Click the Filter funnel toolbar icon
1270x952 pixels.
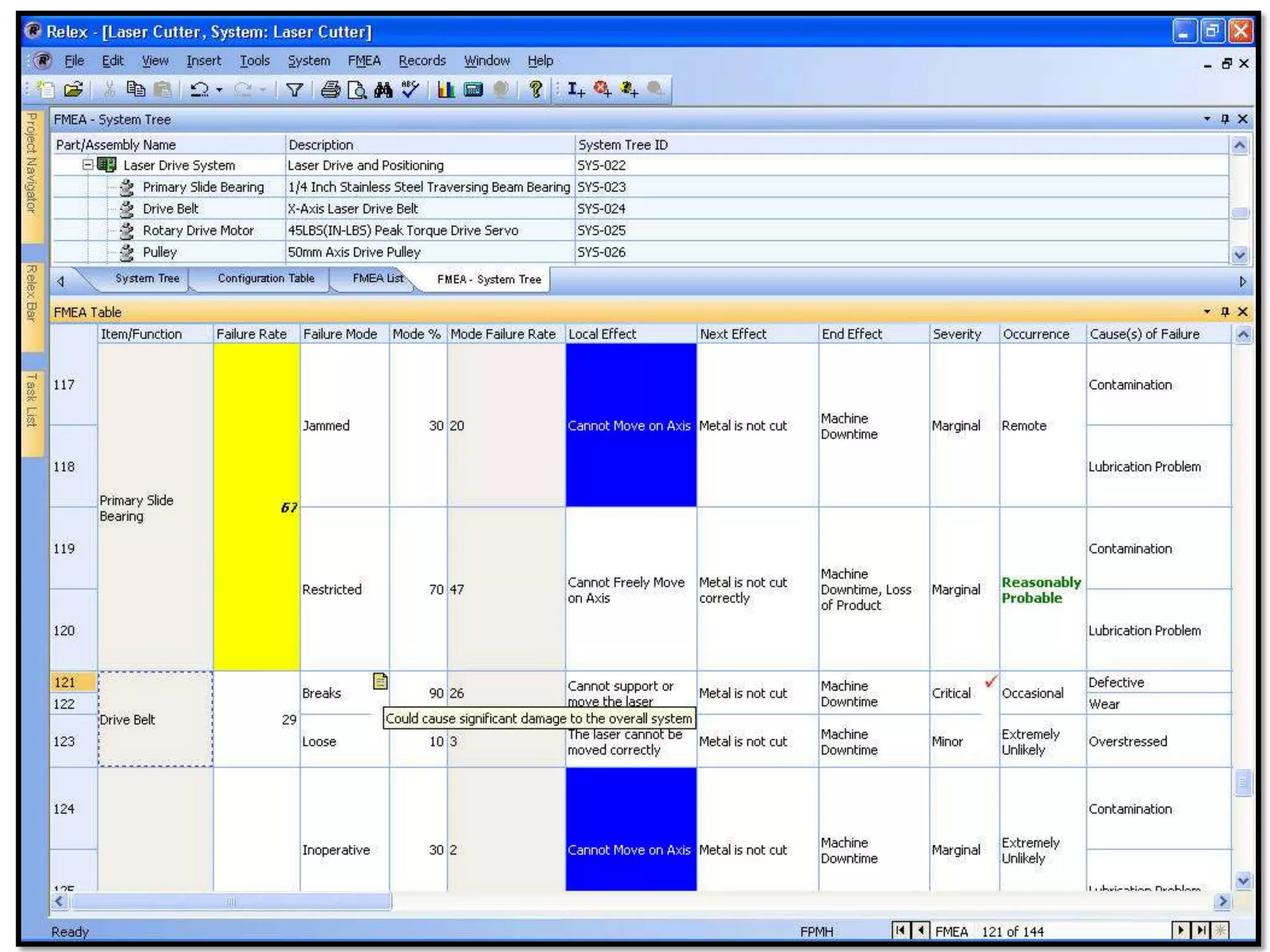294,90
